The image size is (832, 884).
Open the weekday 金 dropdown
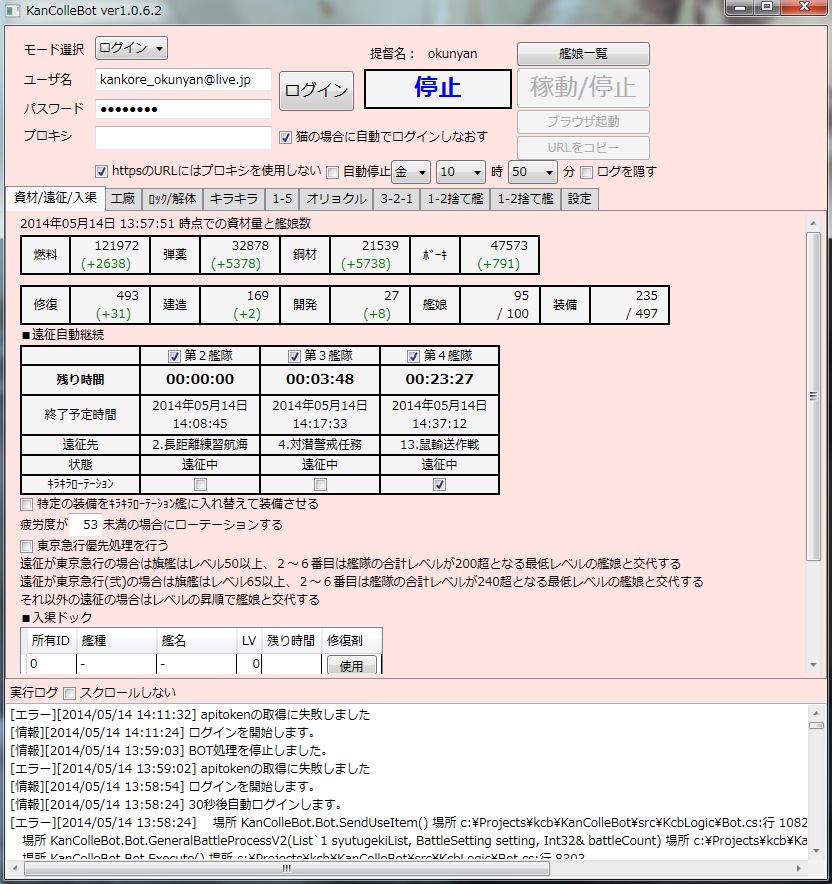coord(411,172)
